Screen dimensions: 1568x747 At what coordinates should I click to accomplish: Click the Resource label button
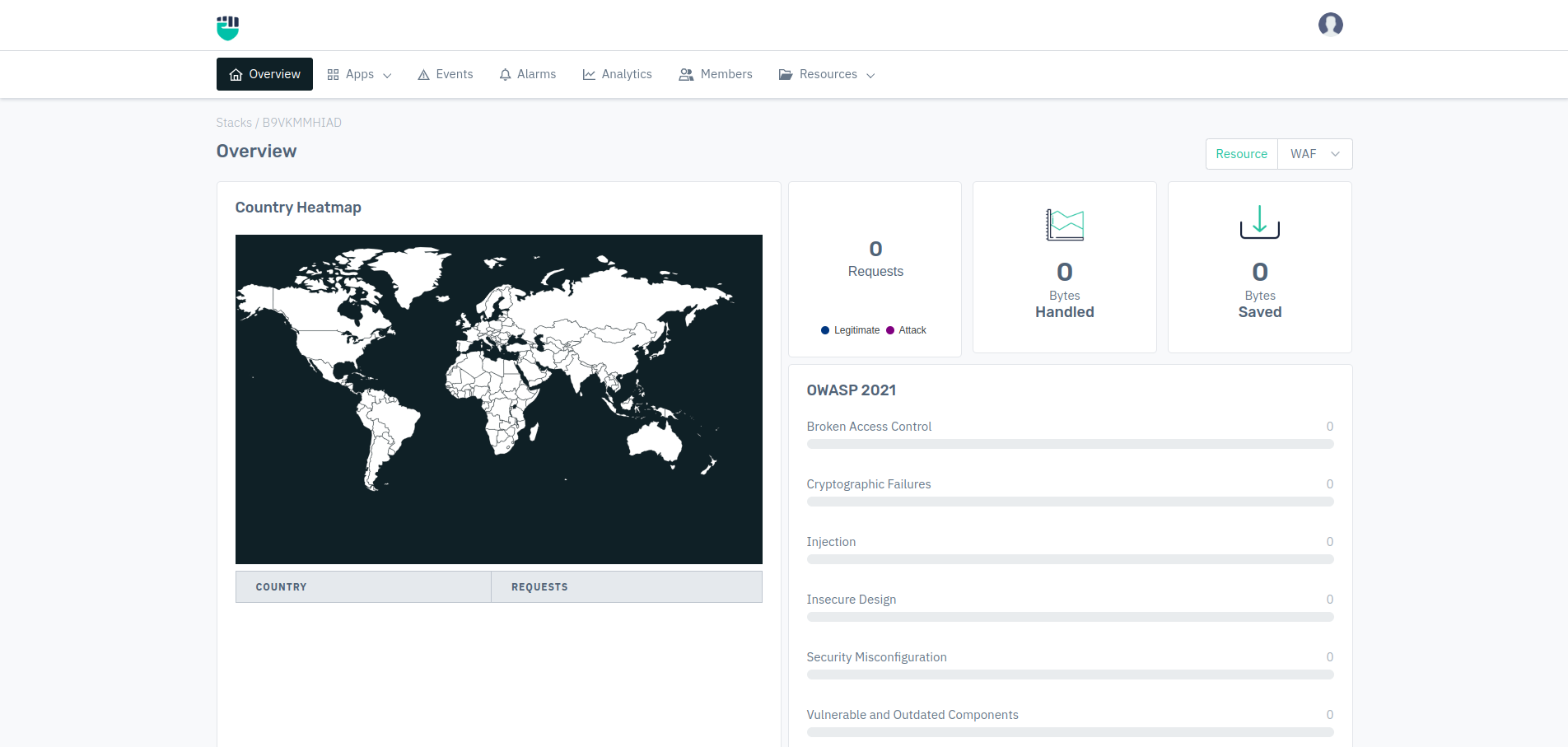pos(1241,154)
